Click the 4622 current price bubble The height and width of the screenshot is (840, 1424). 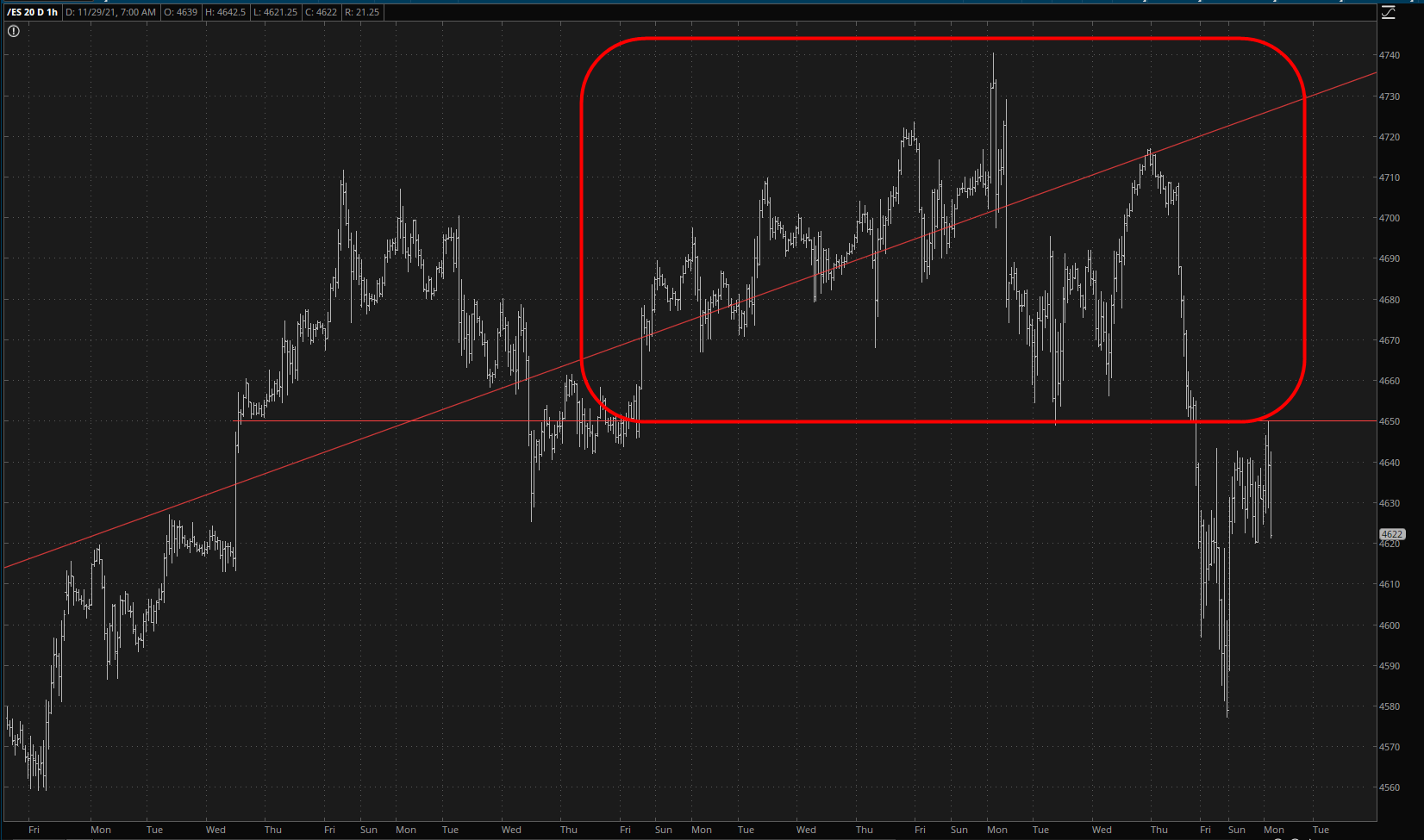1392,534
